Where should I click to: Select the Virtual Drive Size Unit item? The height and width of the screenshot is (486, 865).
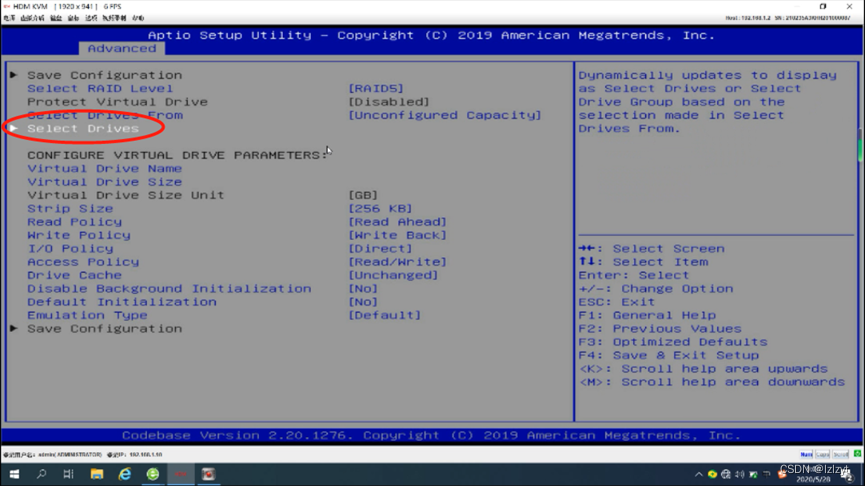pos(126,195)
